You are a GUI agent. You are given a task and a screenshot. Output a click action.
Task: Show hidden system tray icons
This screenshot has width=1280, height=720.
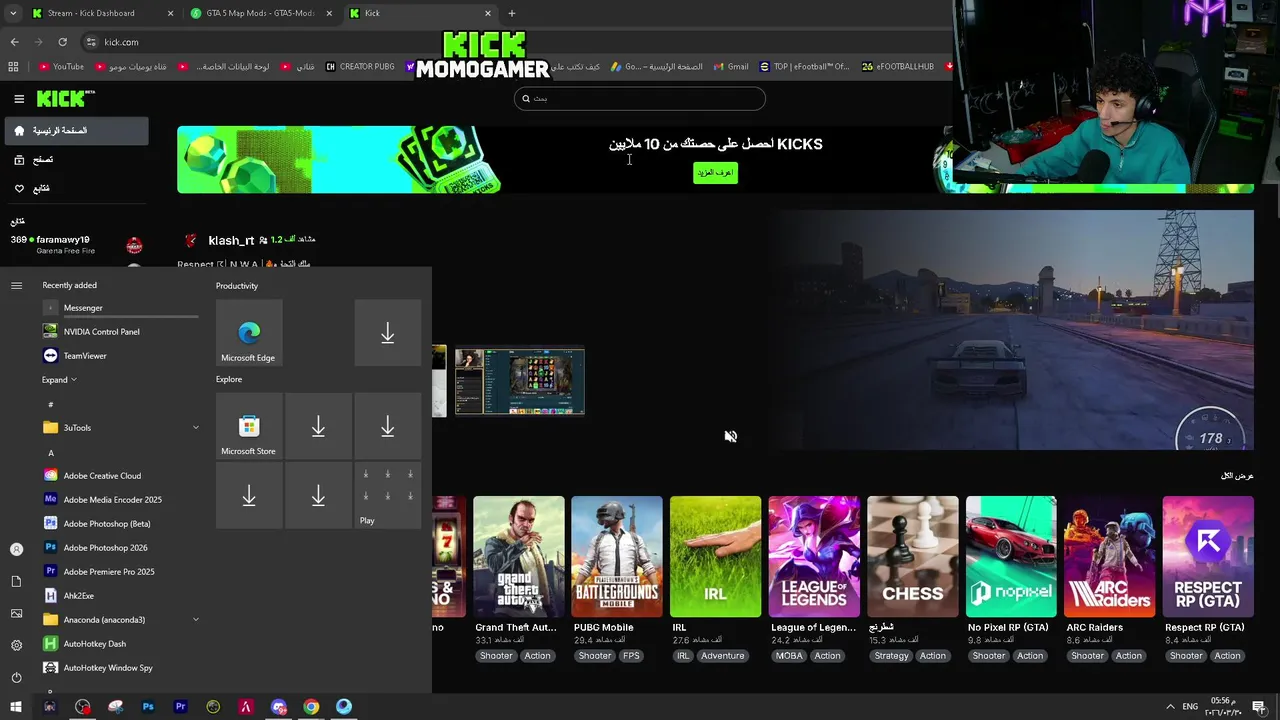1171,707
